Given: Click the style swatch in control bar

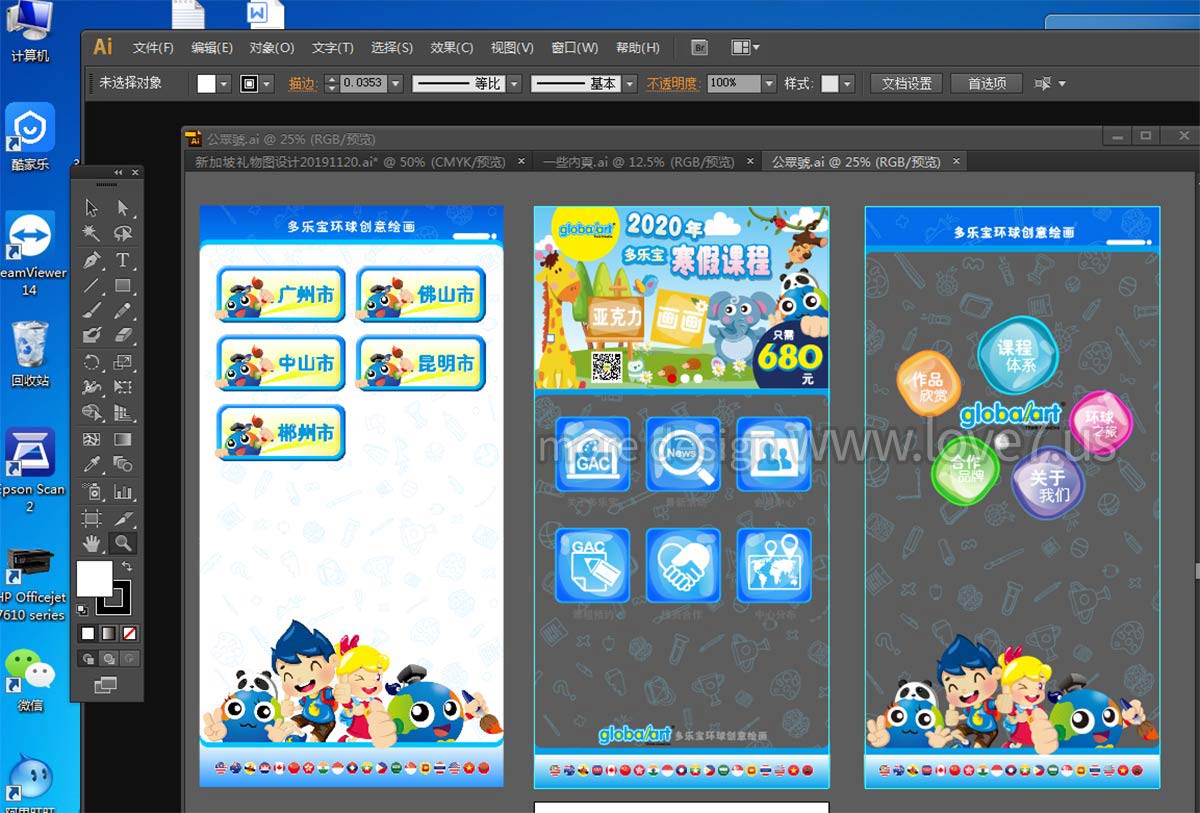Looking at the screenshot, I should pyautogui.click(x=830, y=84).
